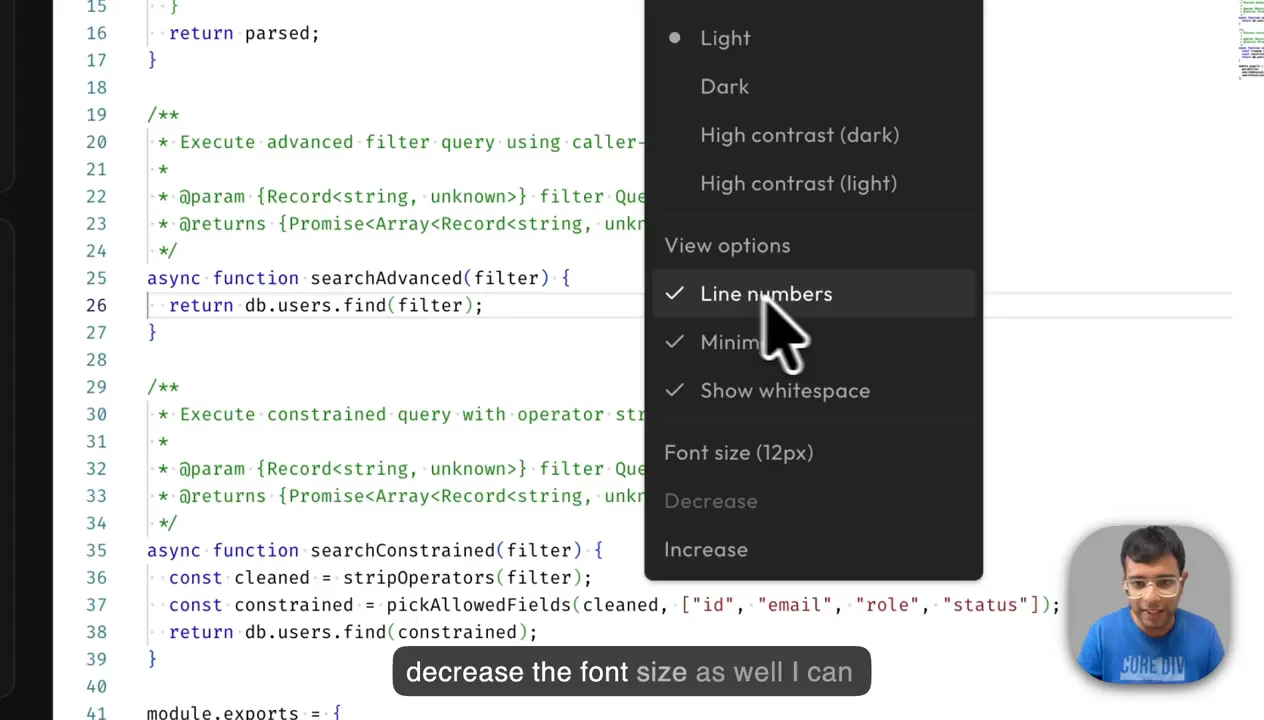Click line number 35 in gutter
Viewport: 1264px width, 720px height.
pyautogui.click(x=96, y=550)
